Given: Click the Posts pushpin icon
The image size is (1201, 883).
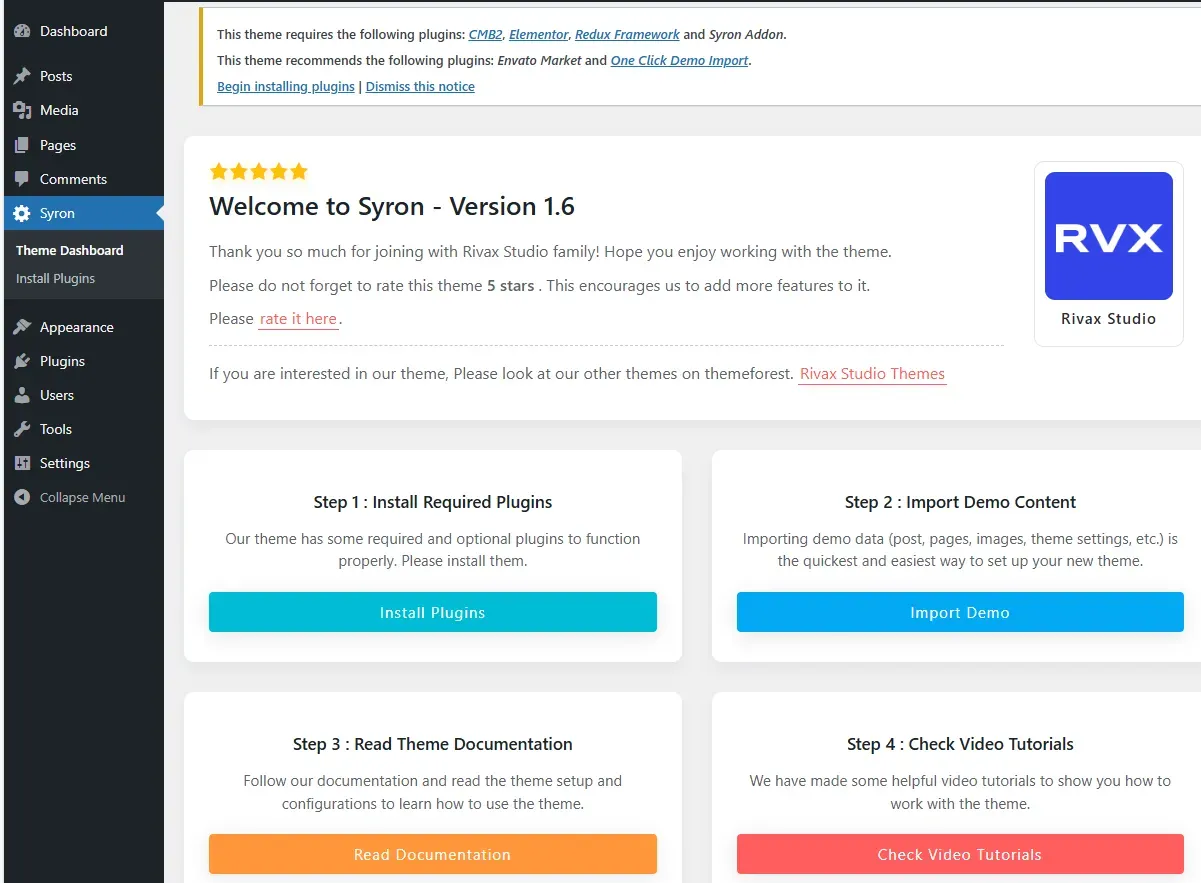Looking at the screenshot, I should [22, 76].
